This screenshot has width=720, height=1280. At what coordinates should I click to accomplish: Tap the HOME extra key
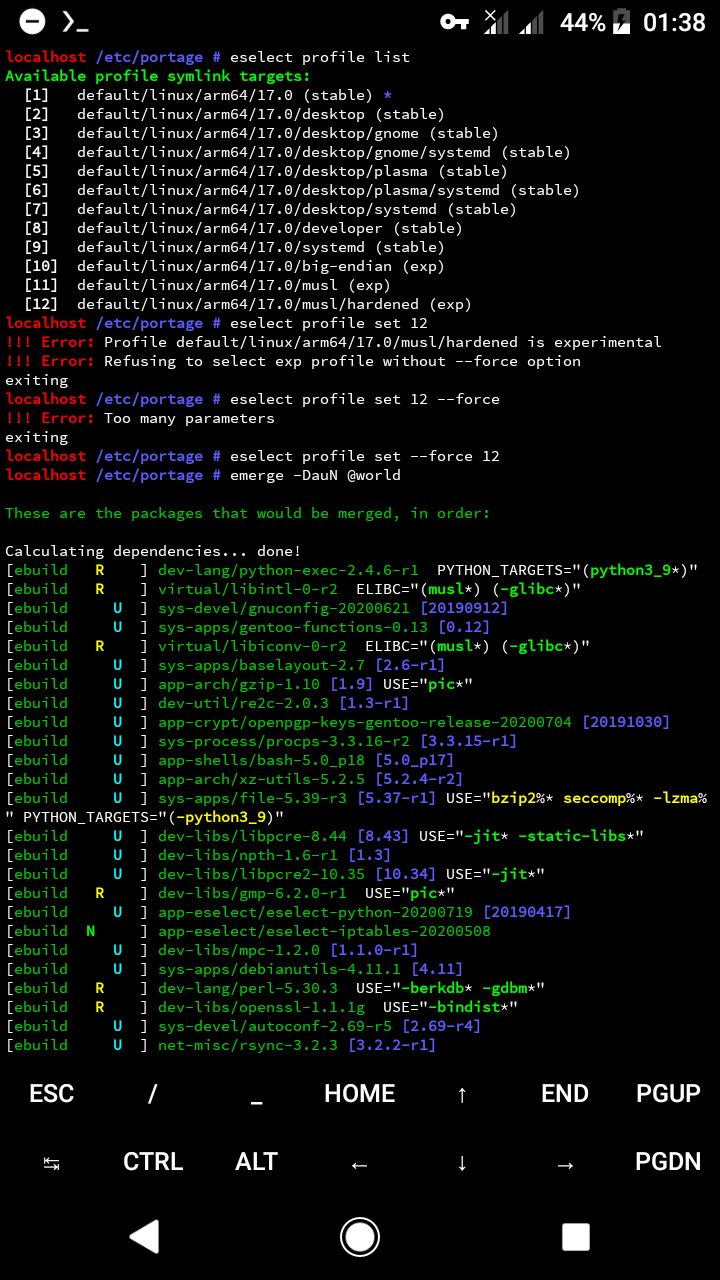click(x=359, y=1093)
